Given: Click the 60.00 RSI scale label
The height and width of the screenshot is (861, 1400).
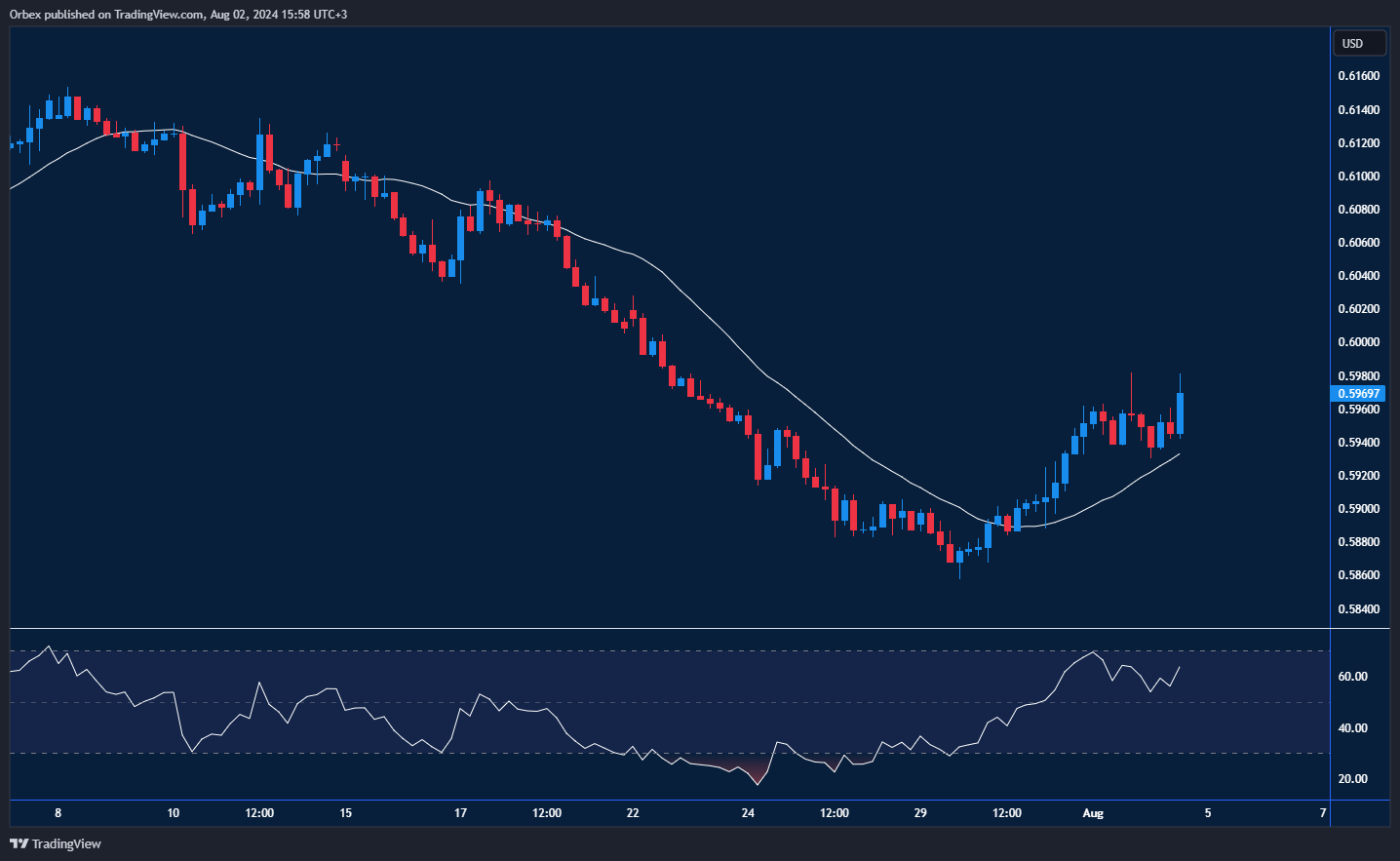Looking at the screenshot, I should (x=1352, y=677).
